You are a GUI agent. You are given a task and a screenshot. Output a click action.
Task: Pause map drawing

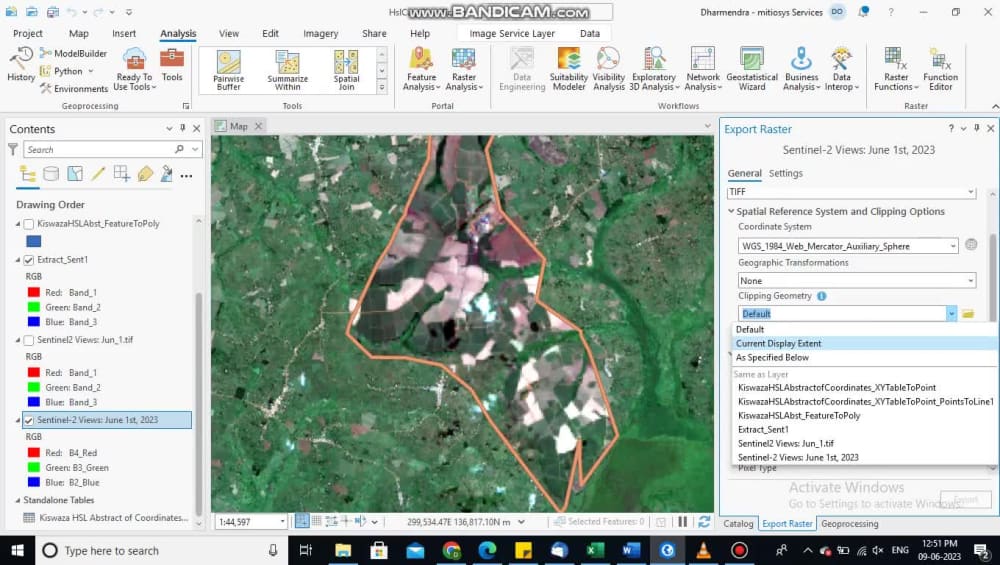tap(682, 522)
